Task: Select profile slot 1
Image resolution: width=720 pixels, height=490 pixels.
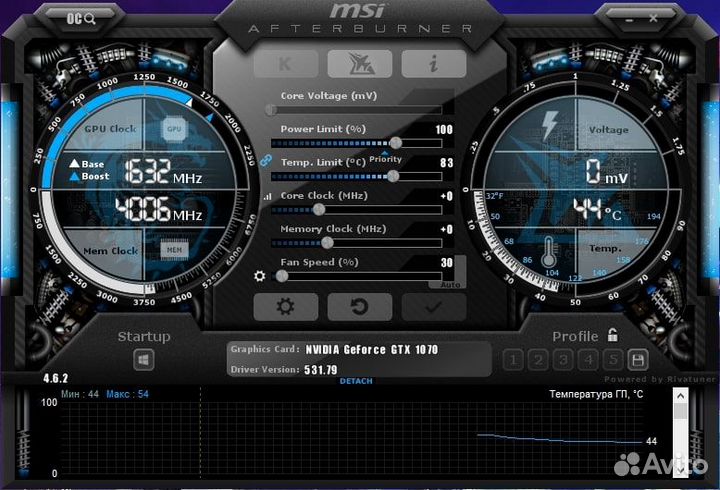Action: click(513, 360)
